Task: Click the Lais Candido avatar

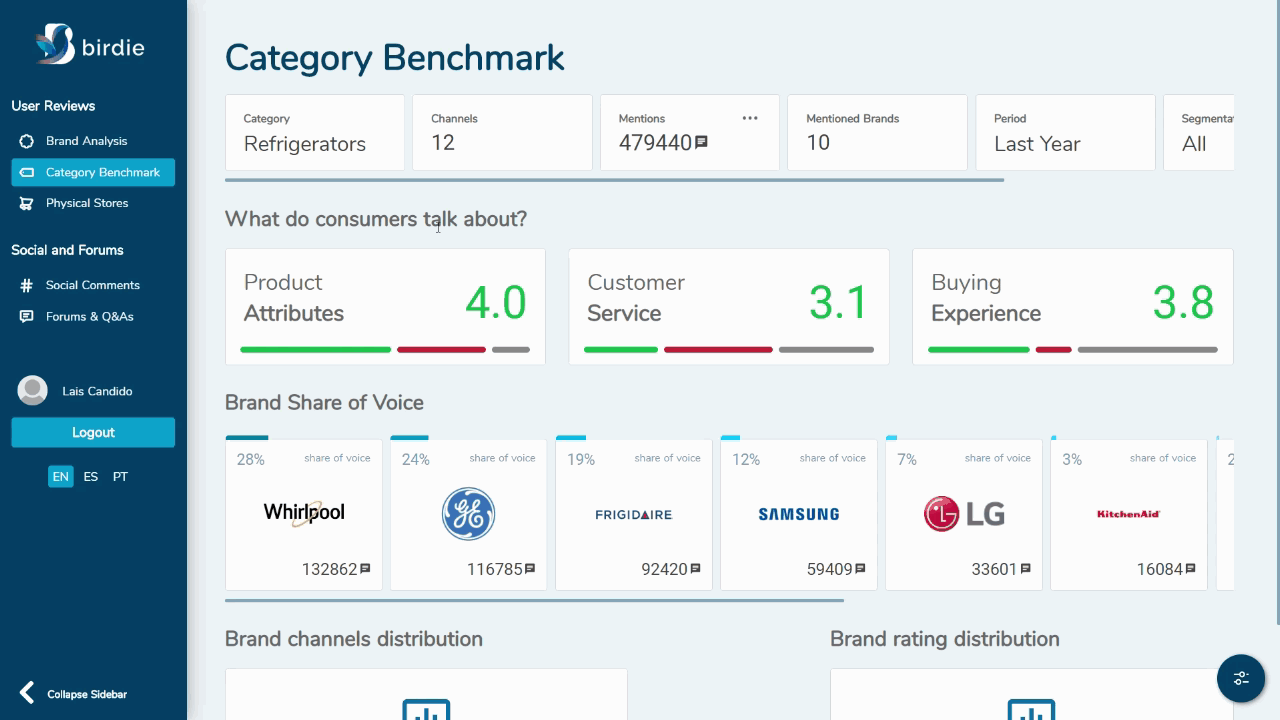Action: [33, 391]
